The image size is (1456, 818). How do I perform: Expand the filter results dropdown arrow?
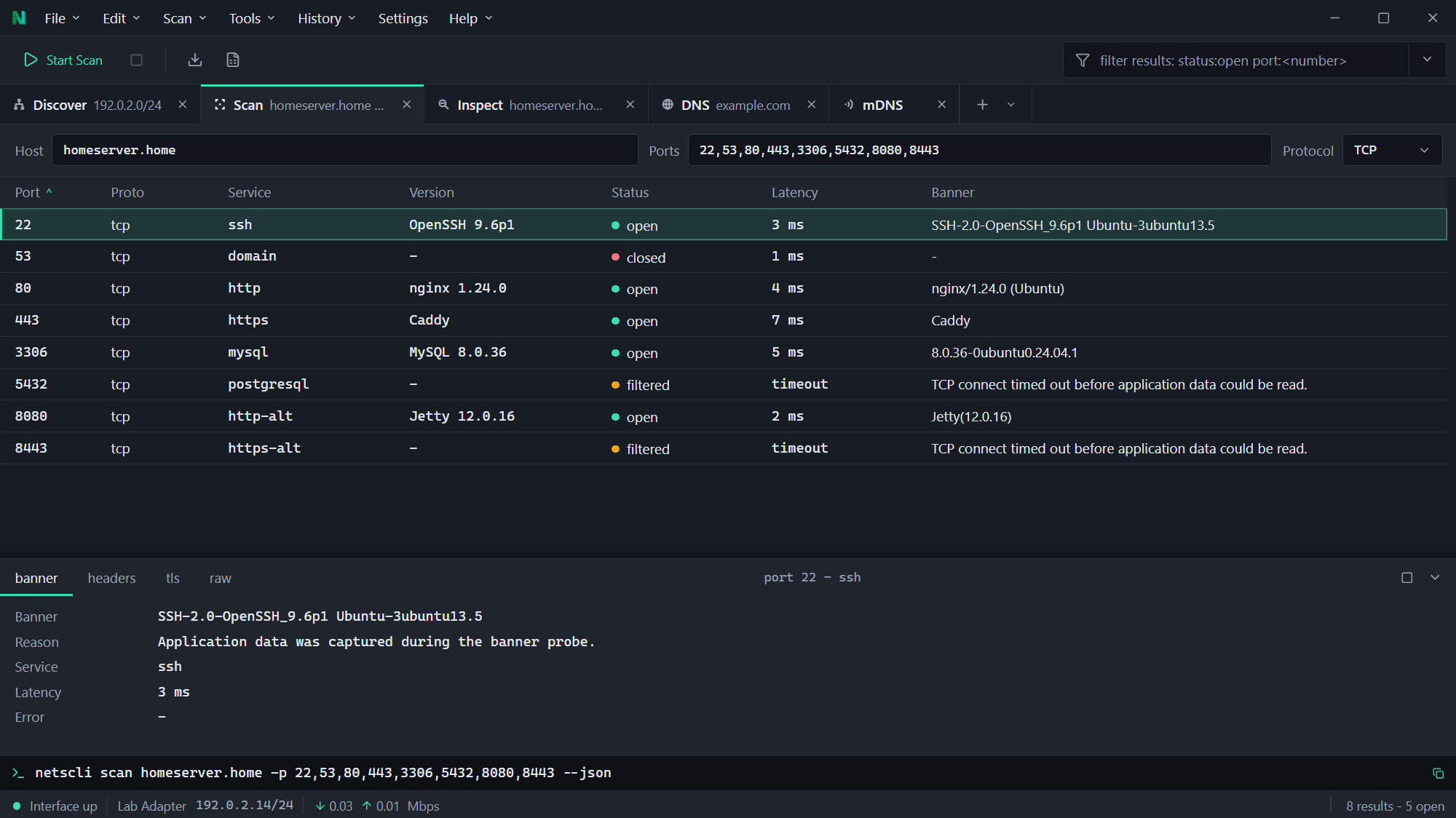[x=1427, y=60]
